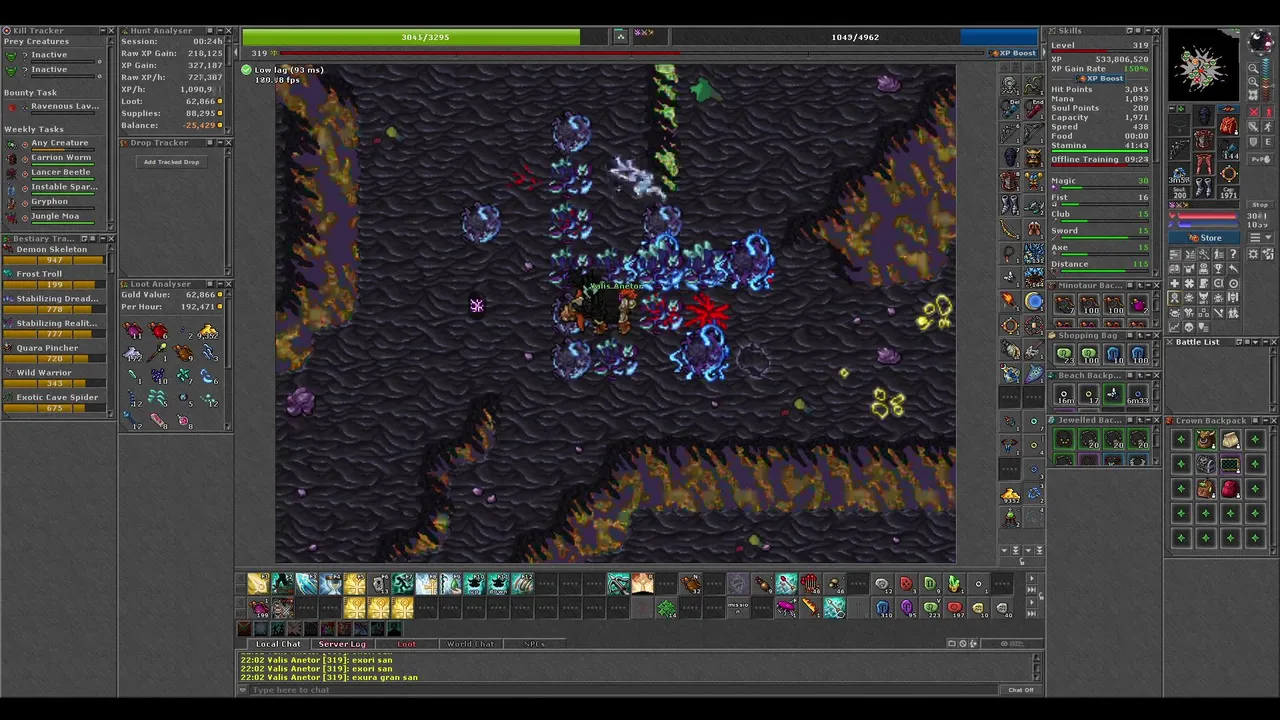Click the crossed bows action bar icon
The image size is (1280, 720).
[618, 584]
